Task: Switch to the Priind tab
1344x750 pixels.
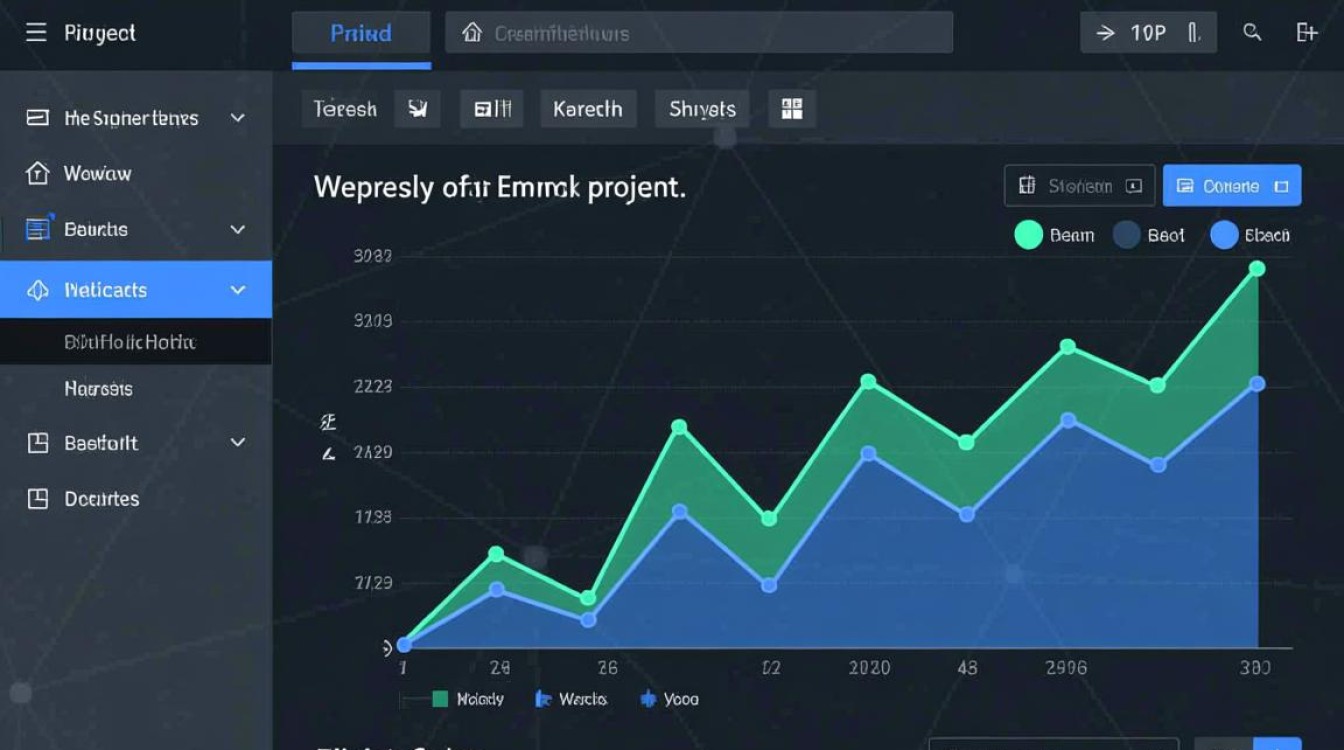Action: (x=361, y=33)
